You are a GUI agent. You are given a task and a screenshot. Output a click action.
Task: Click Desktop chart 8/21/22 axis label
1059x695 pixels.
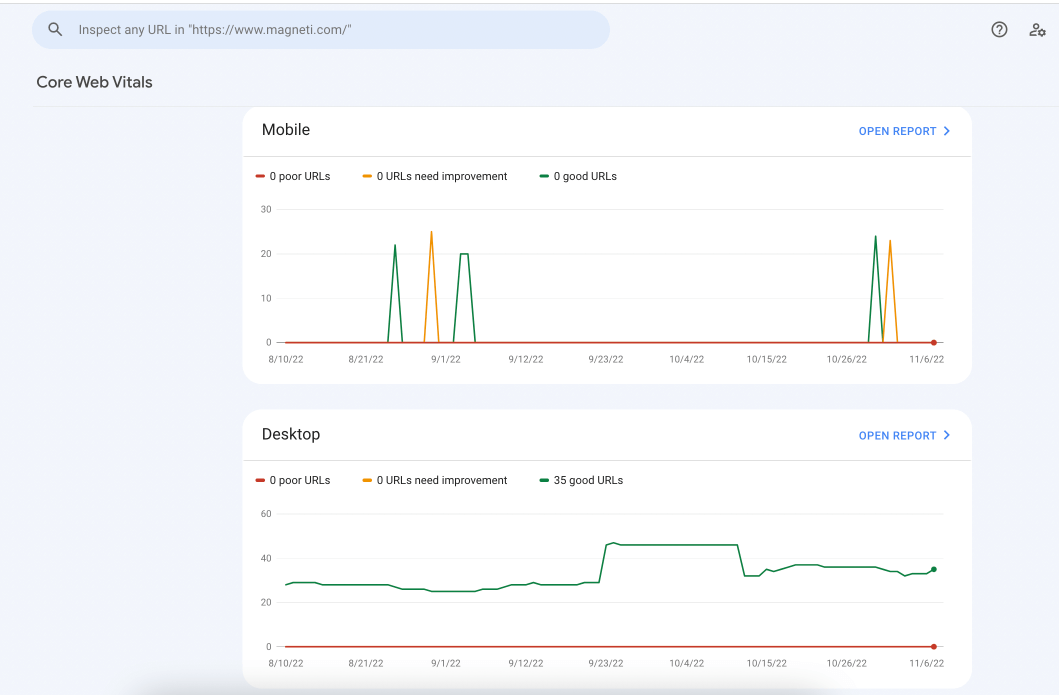[x=366, y=663]
